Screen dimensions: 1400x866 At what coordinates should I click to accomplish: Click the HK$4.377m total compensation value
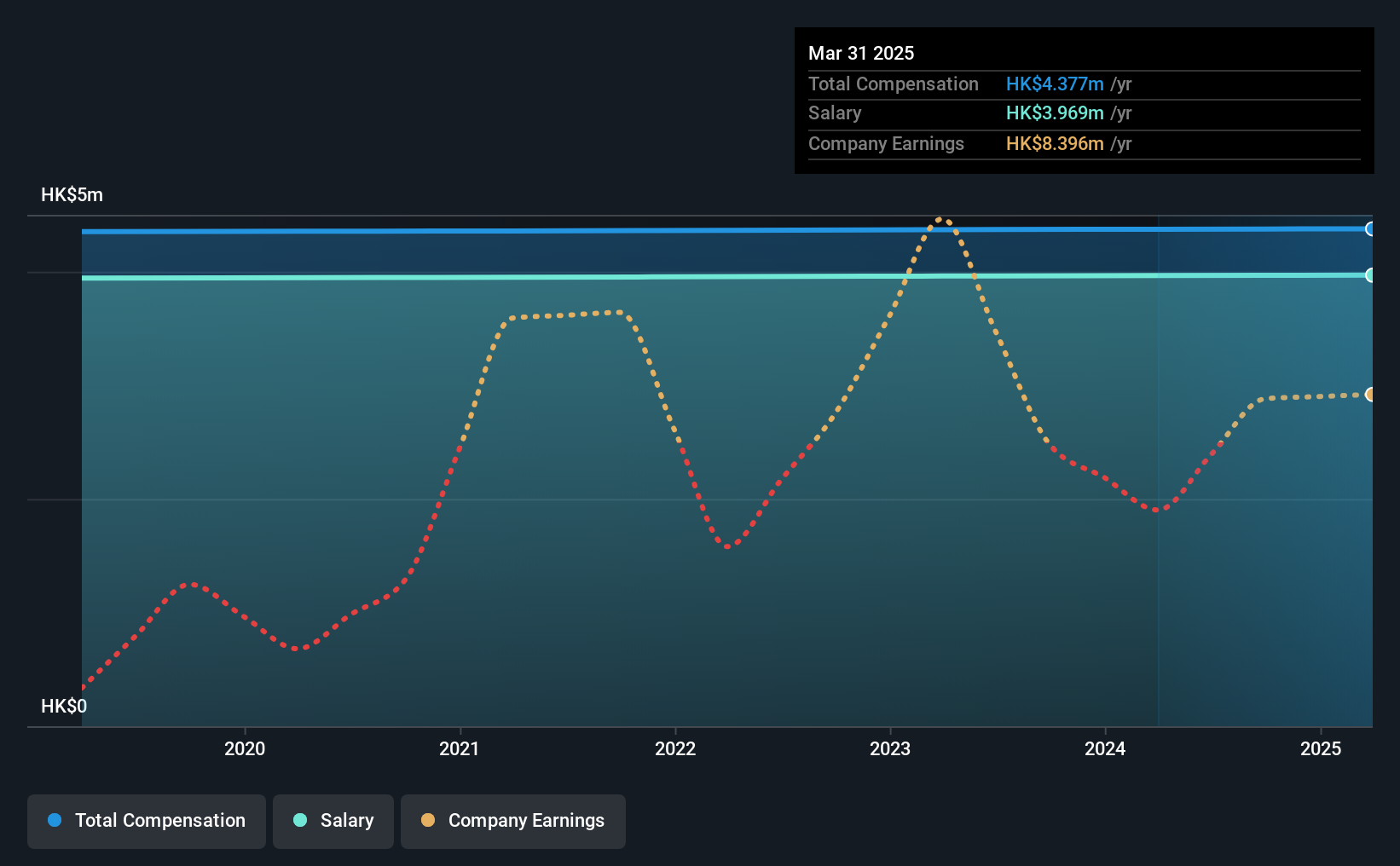(x=1055, y=84)
